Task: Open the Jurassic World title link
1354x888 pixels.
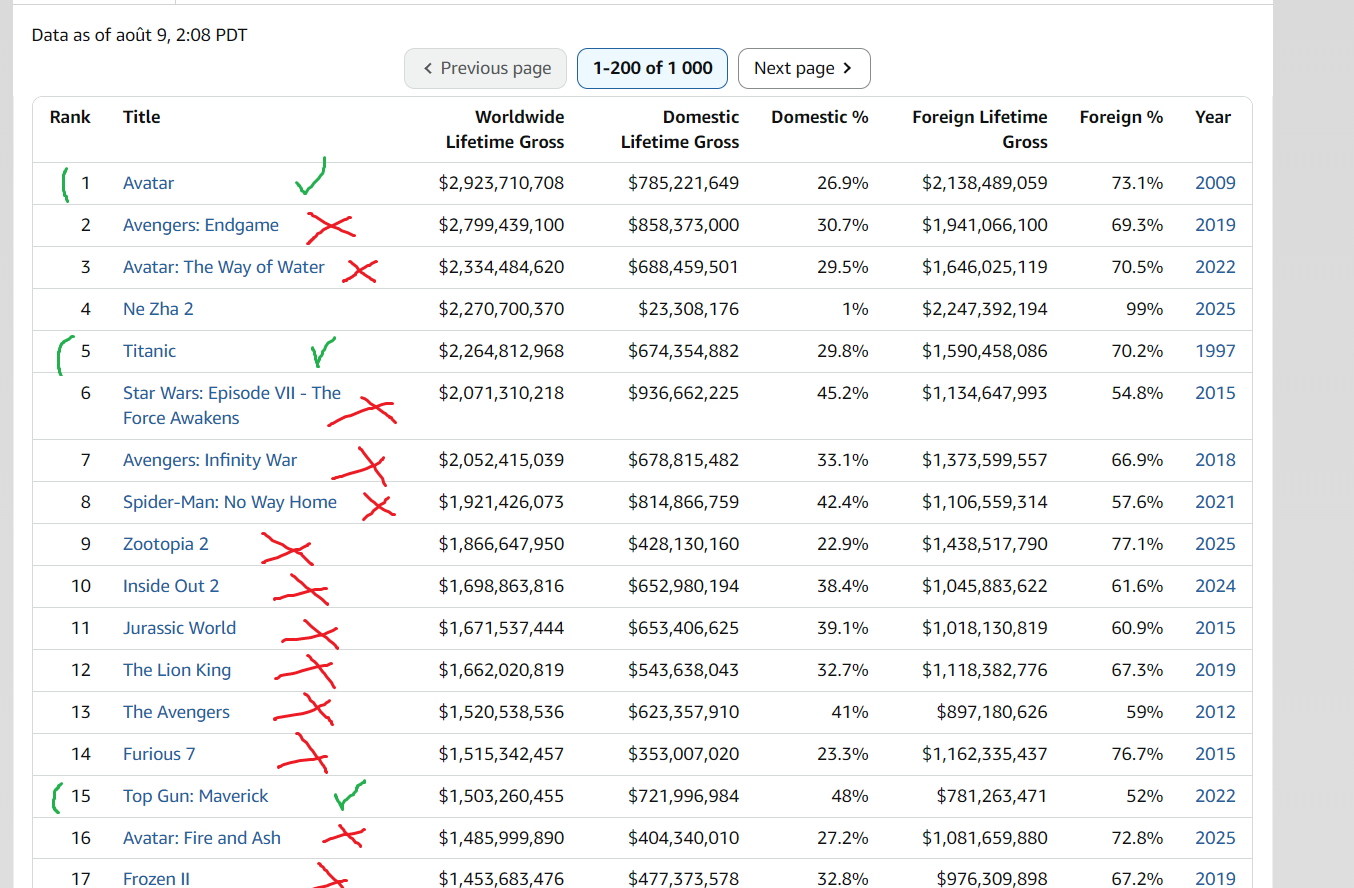Action: (179, 628)
